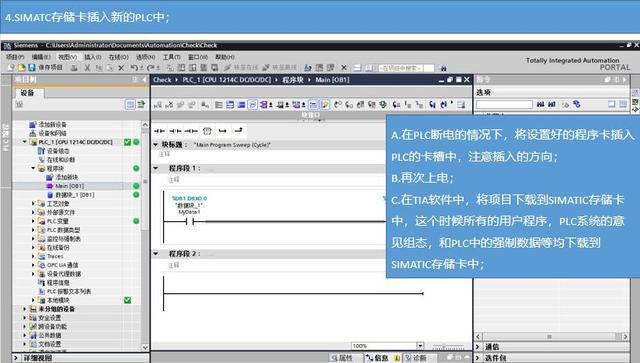Expand the PLC 变量 folder
This screenshot has height=363, width=640.
pyautogui.click(x=33, y=221)
